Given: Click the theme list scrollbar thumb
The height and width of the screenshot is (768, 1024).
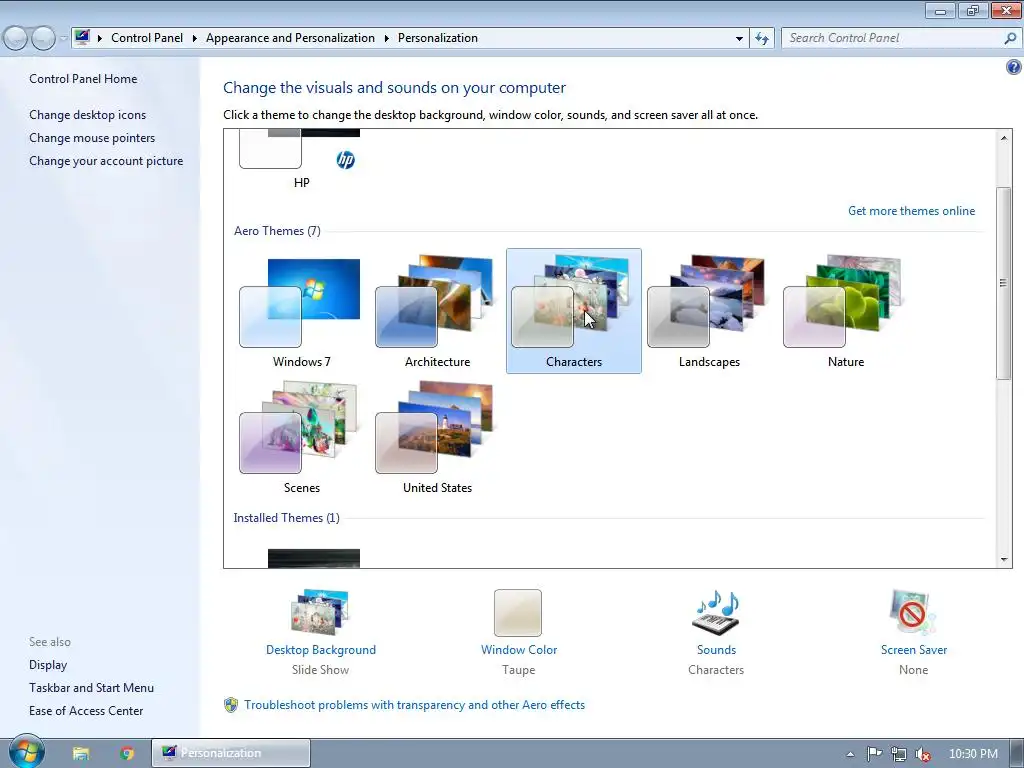Looking at the screenshot, I should (1004, 283).
